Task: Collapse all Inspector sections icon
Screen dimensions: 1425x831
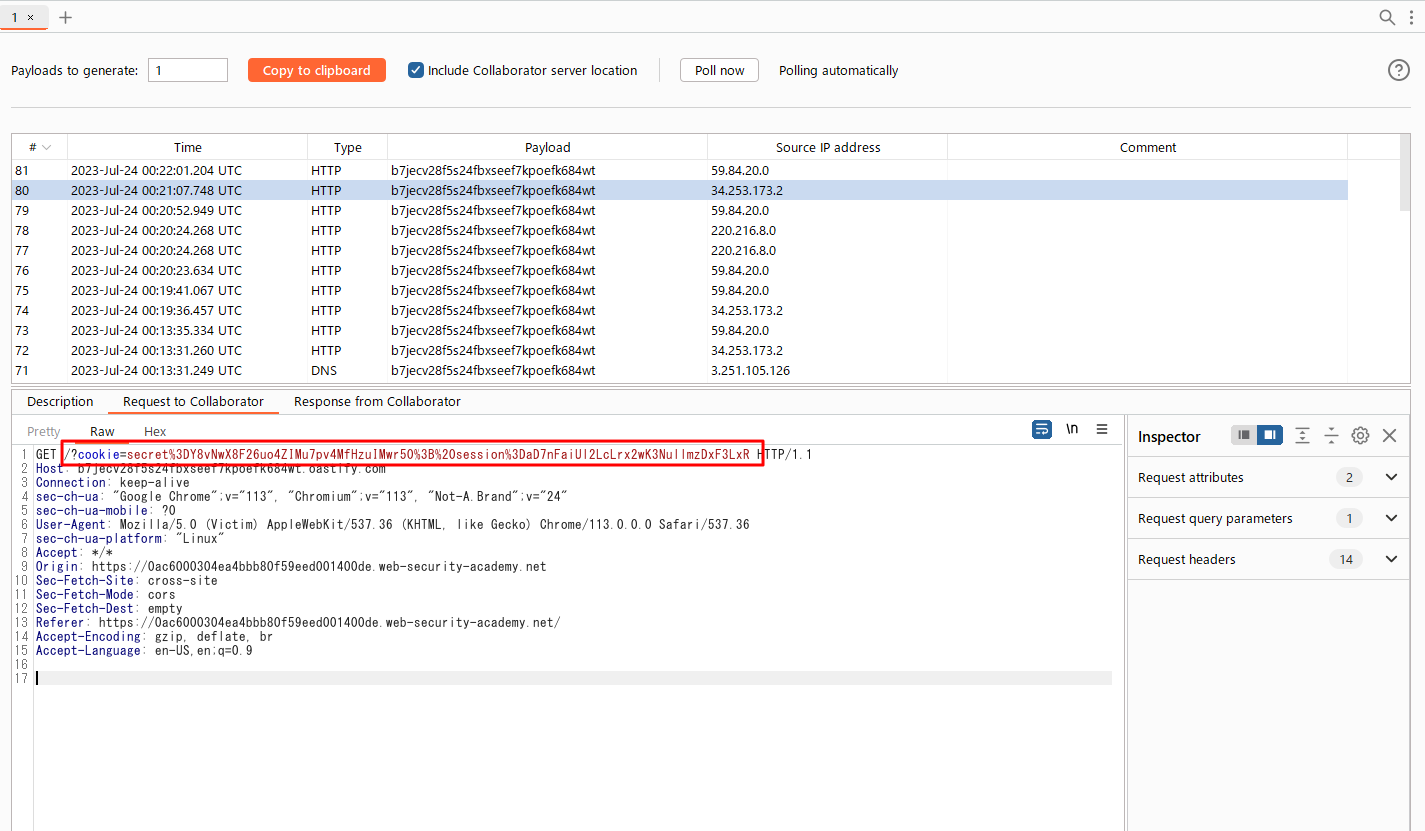Action: (x=1331, y=435)
